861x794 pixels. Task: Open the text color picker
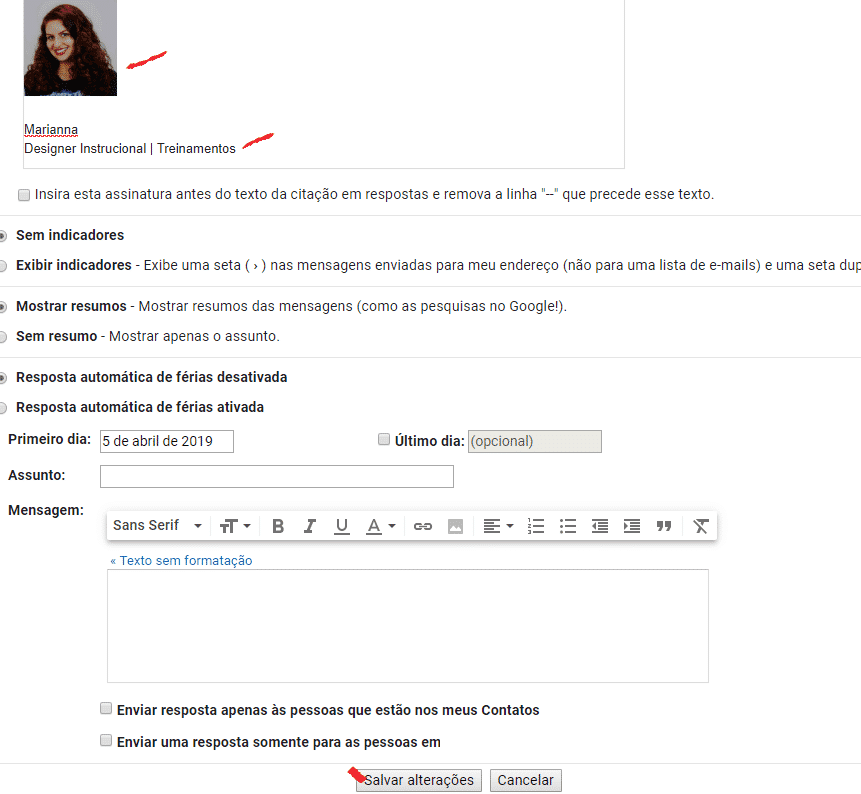point(381,526)
